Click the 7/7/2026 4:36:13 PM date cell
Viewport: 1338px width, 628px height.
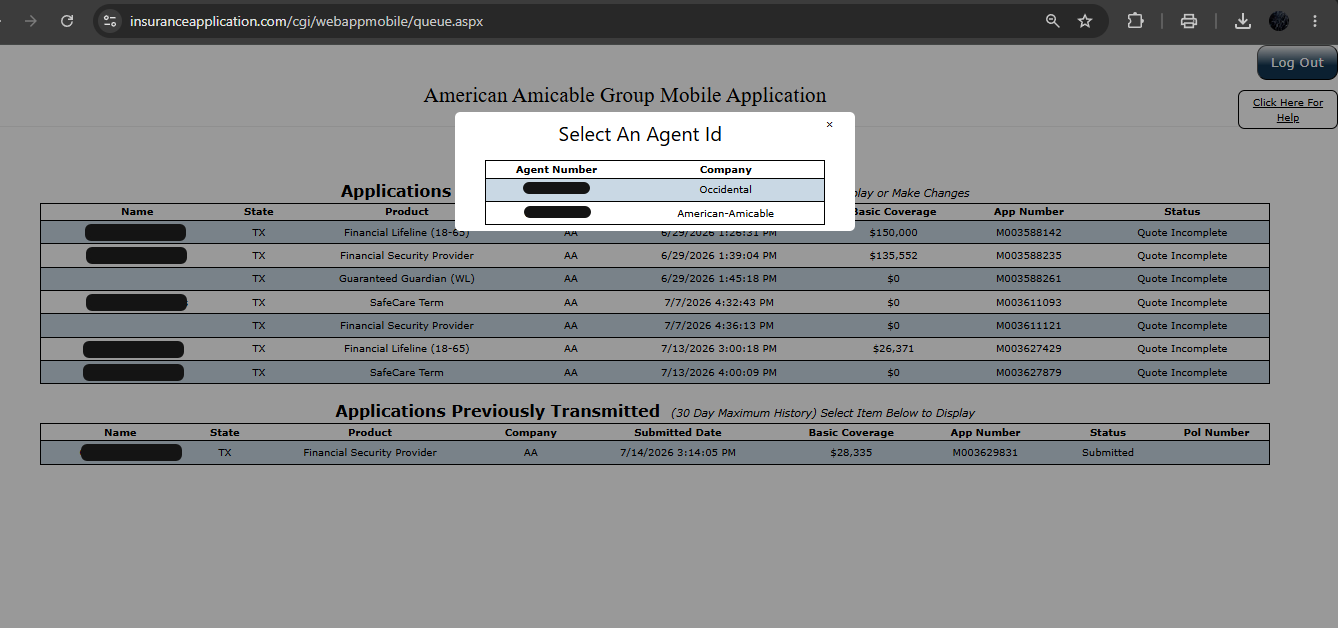click(719, 326)
